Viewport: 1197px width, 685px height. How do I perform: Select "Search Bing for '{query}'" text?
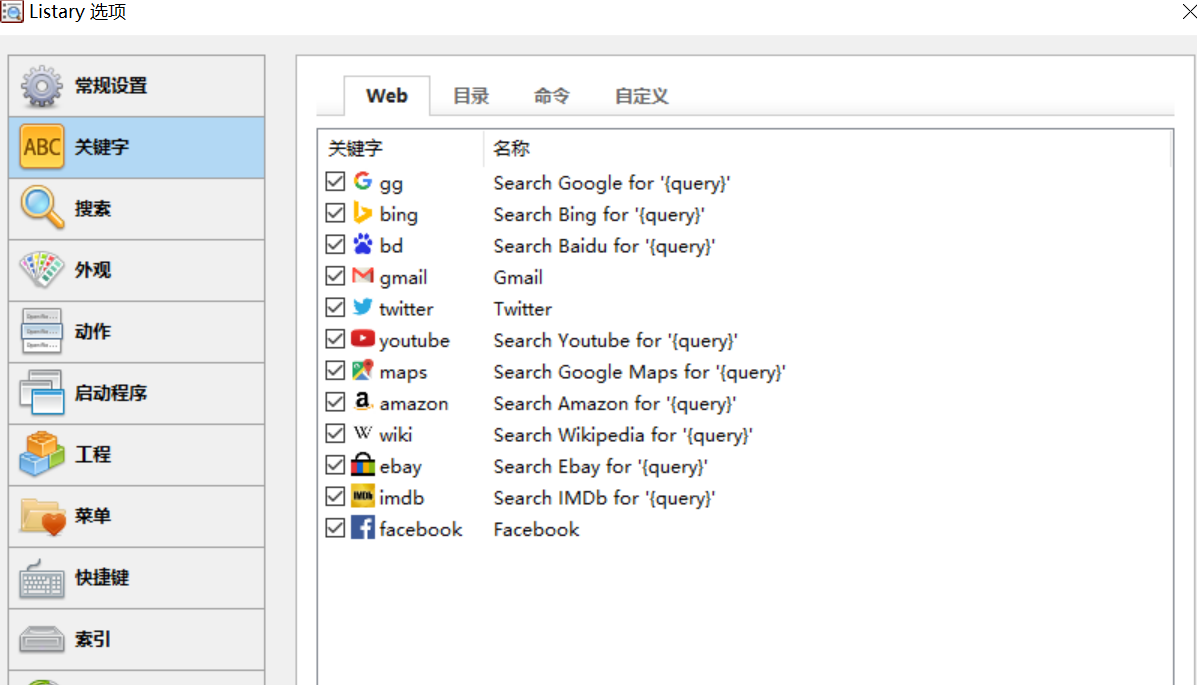(599, 215)
